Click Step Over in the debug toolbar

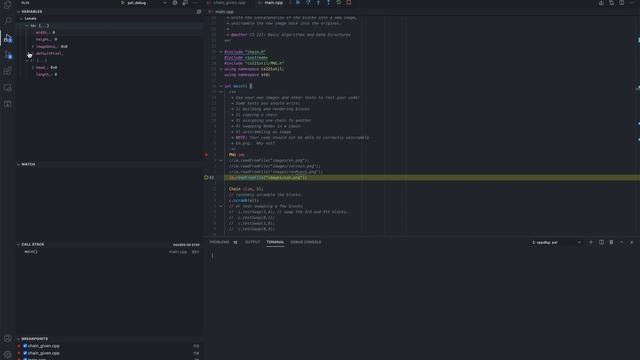click(308, 2)
